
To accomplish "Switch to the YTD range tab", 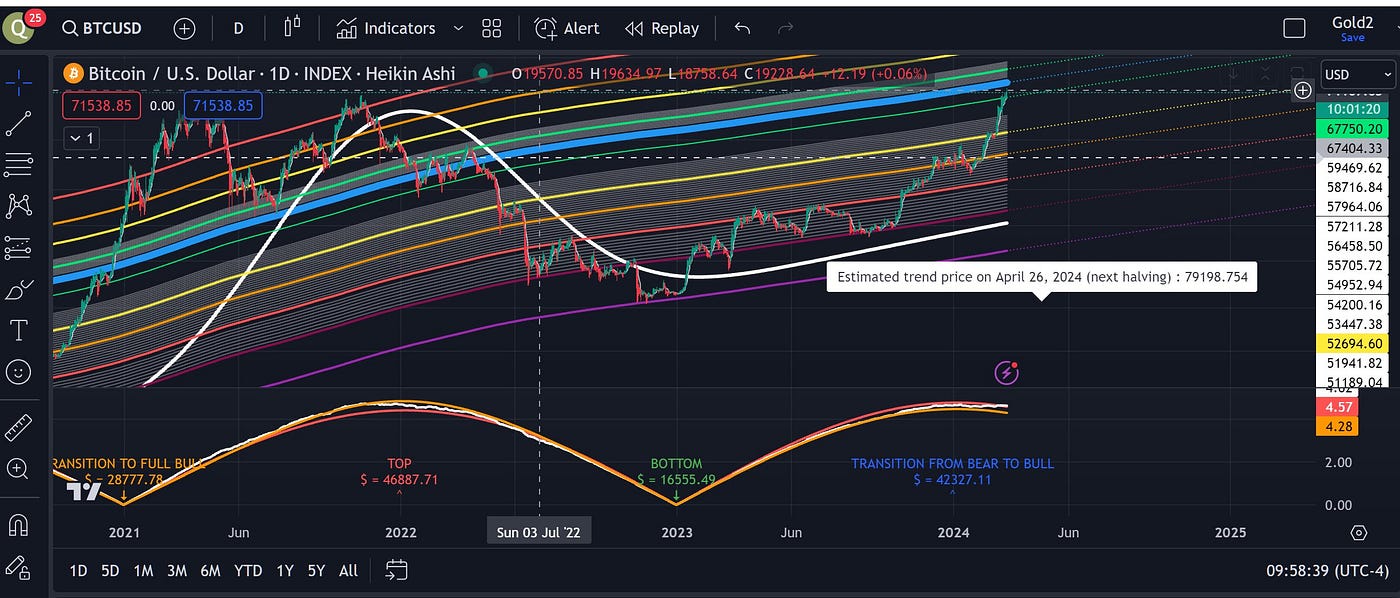I will 246,570.
